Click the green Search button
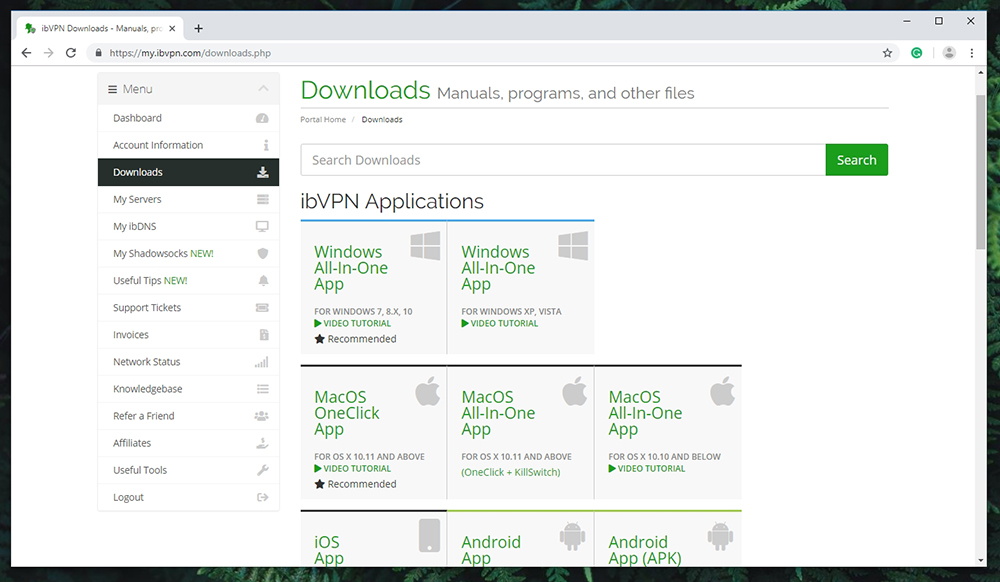 coord(857,160)
